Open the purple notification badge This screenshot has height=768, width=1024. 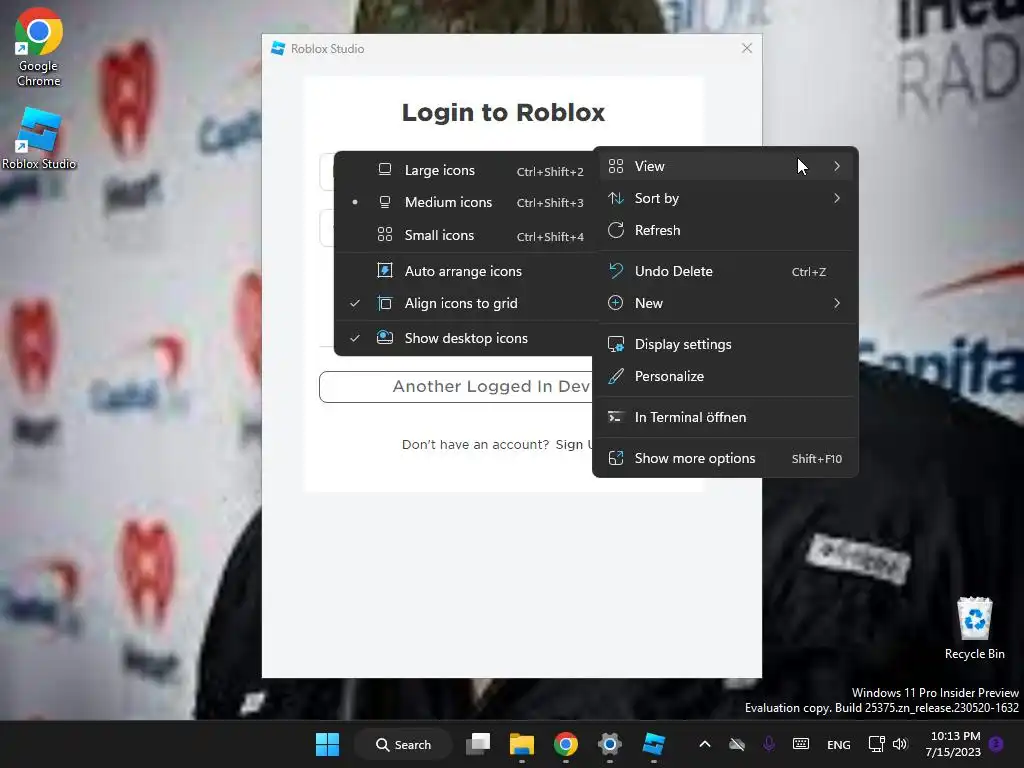coord(996,744)
